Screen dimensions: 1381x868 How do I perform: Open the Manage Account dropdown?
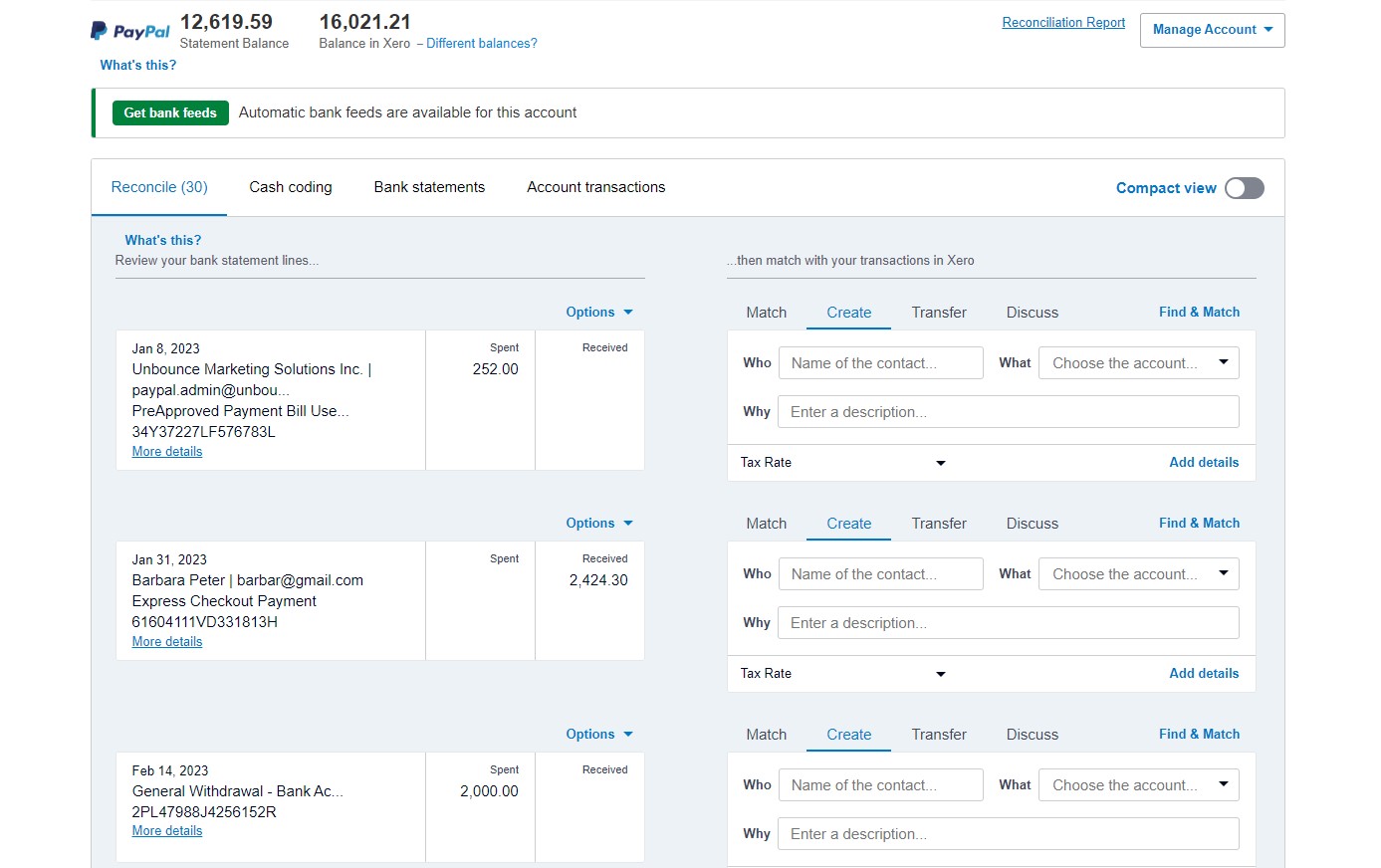[x=1212, y=30]
